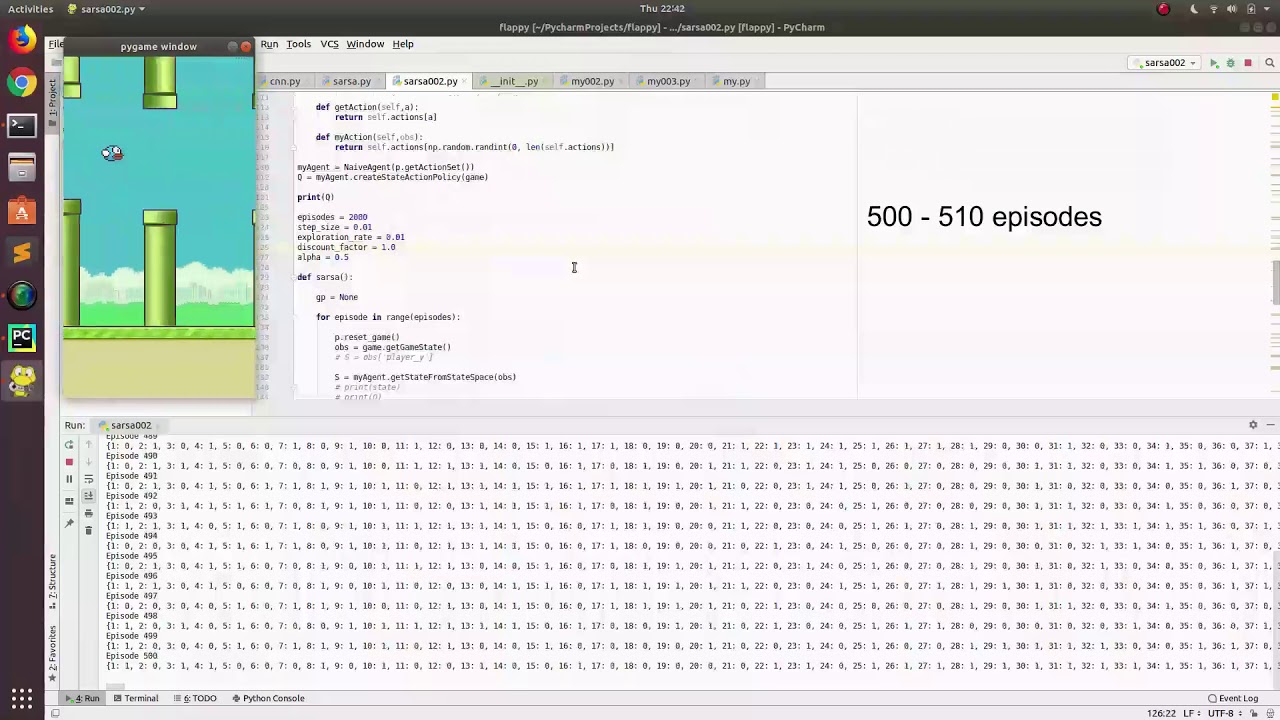Open the Window menu
The height and width of the screenshot is (720, 1280).
365,44
